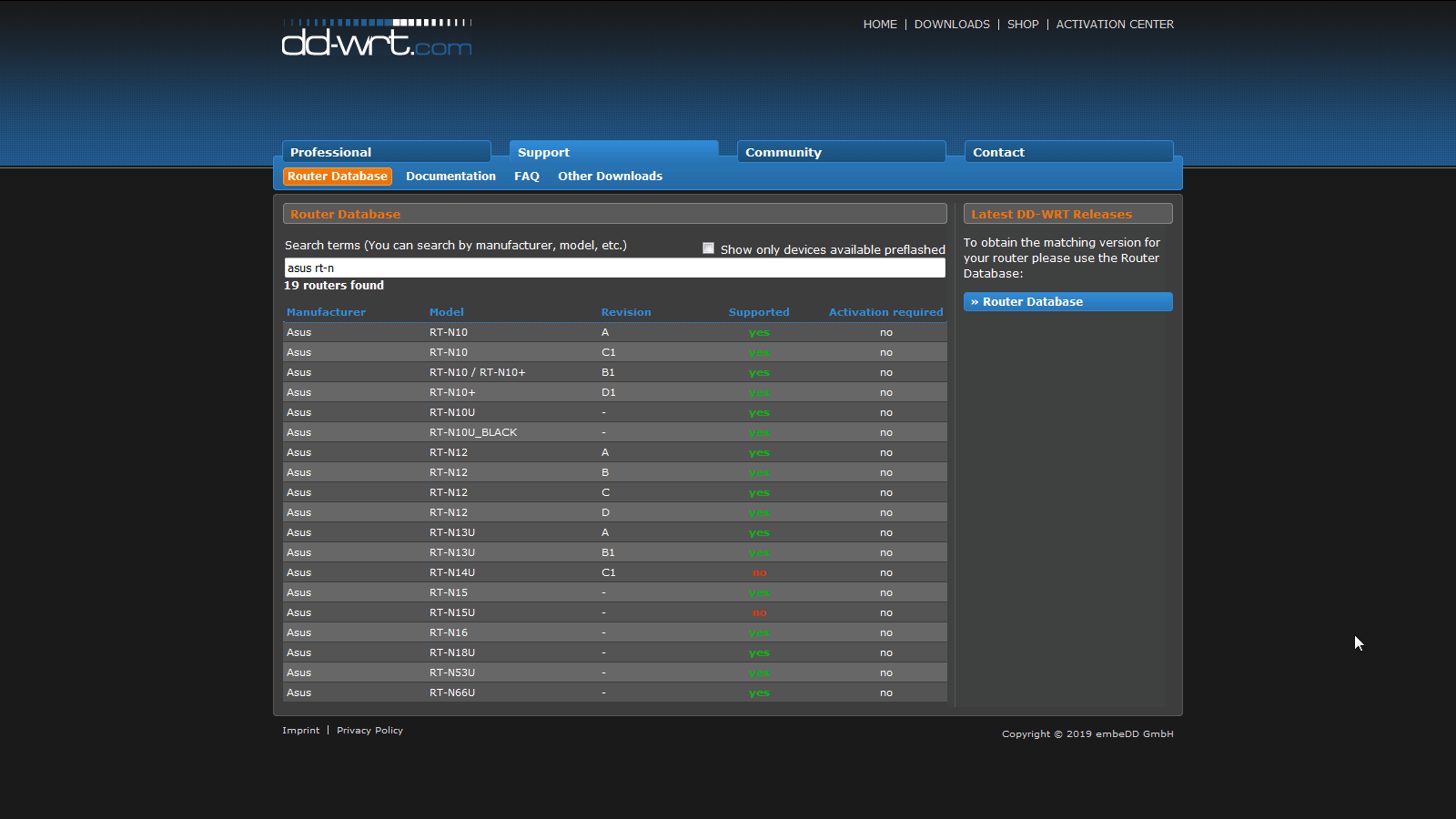Select the RT-N12 revision B row
Viewport: 1456px width, 819px height.
[615, 472]
